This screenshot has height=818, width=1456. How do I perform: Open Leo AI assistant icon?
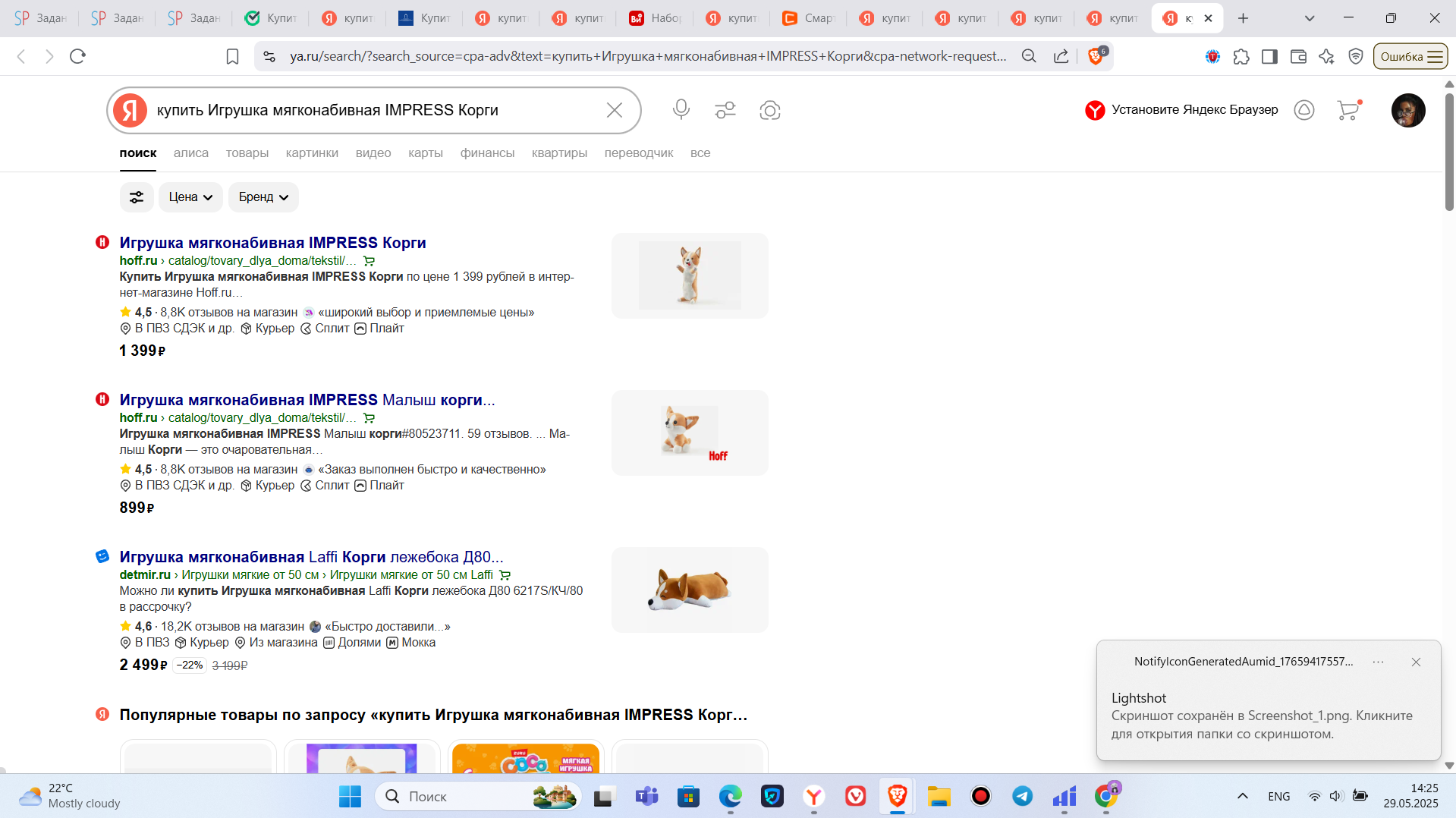pos(1326,56)
